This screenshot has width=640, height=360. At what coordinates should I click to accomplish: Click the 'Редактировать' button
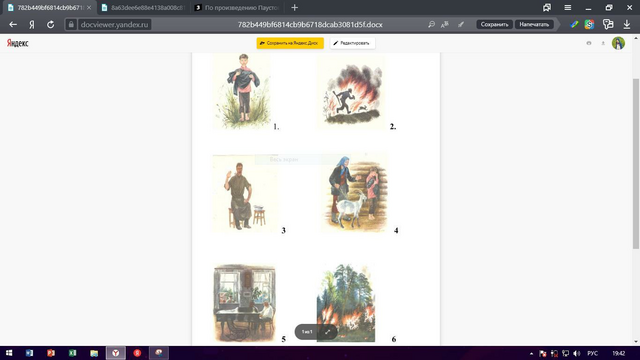[353, 43]
